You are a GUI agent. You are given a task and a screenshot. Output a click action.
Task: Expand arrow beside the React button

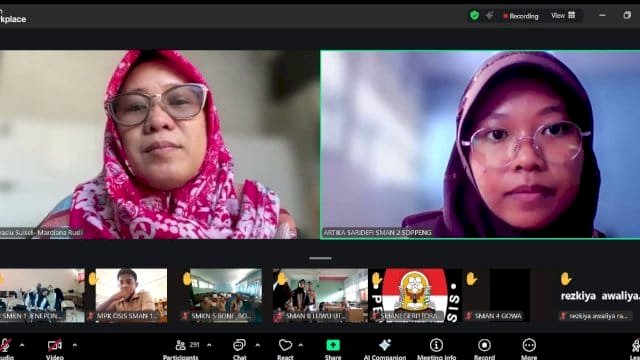300,345
